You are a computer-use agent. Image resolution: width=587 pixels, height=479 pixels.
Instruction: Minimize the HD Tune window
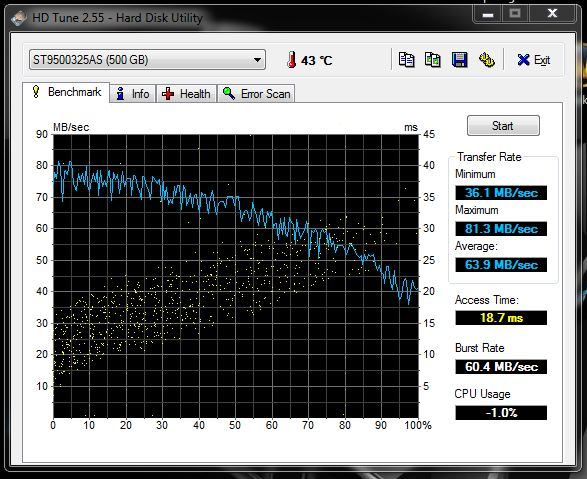tap(487, 15)
